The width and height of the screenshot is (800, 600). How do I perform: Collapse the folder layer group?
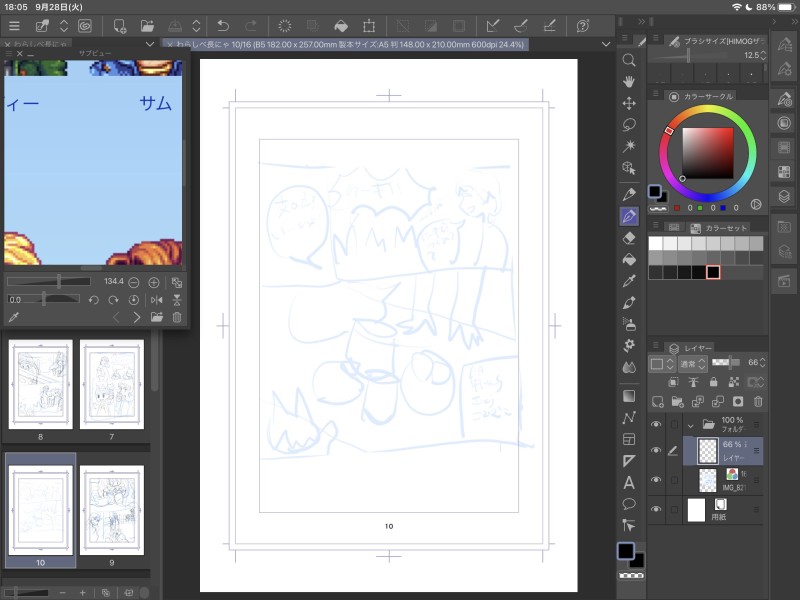(690, 424)
